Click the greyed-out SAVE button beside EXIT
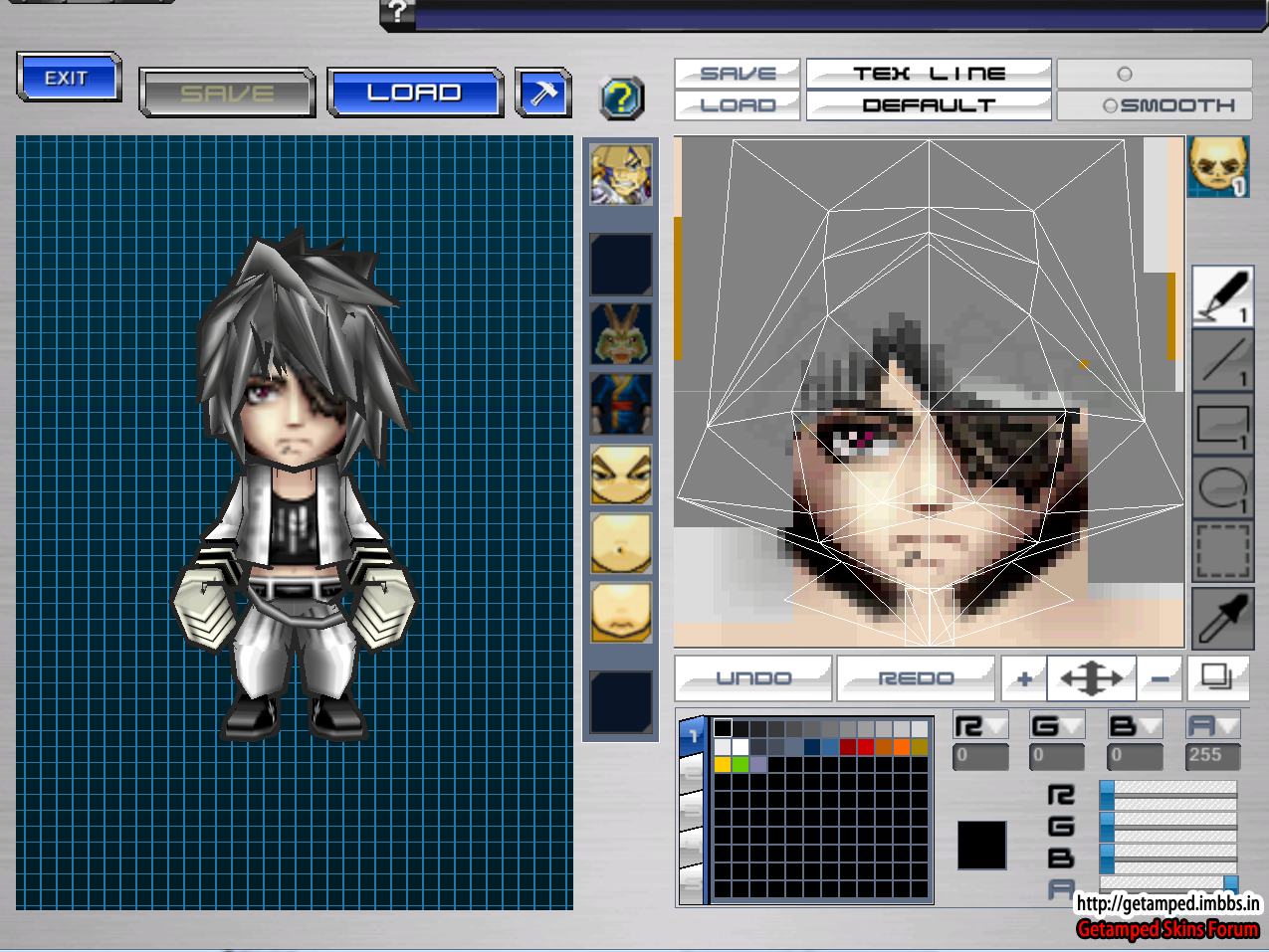 (227, 93)
